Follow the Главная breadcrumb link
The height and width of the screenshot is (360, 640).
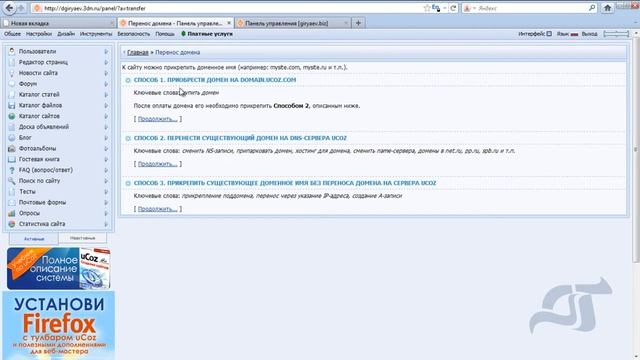pyautogui.click(x=138, y=52)
